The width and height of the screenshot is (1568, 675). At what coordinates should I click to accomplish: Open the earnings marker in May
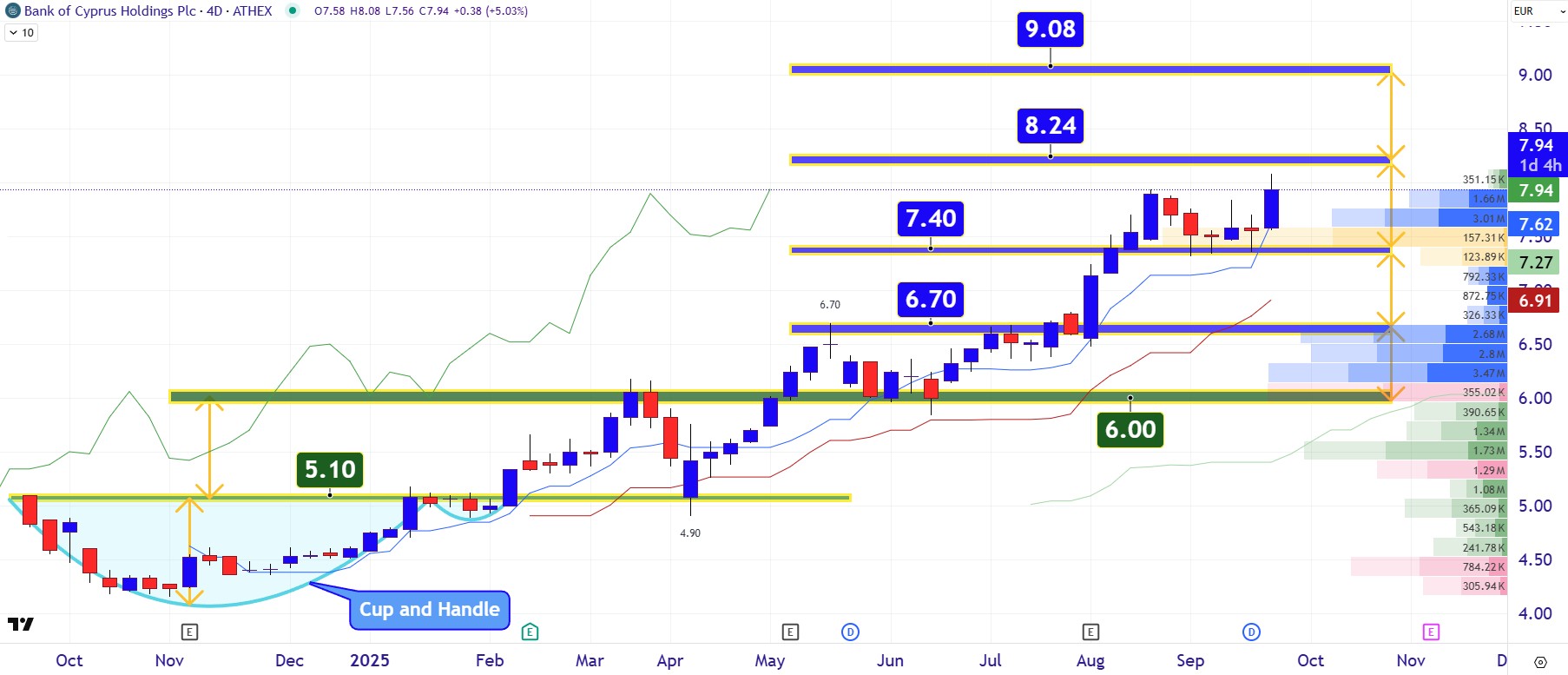[789, 632]
